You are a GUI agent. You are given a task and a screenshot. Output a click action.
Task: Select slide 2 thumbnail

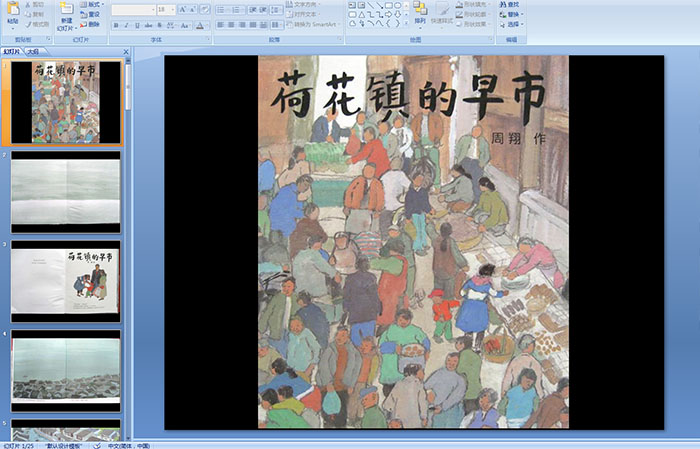(x=66, y=192)
